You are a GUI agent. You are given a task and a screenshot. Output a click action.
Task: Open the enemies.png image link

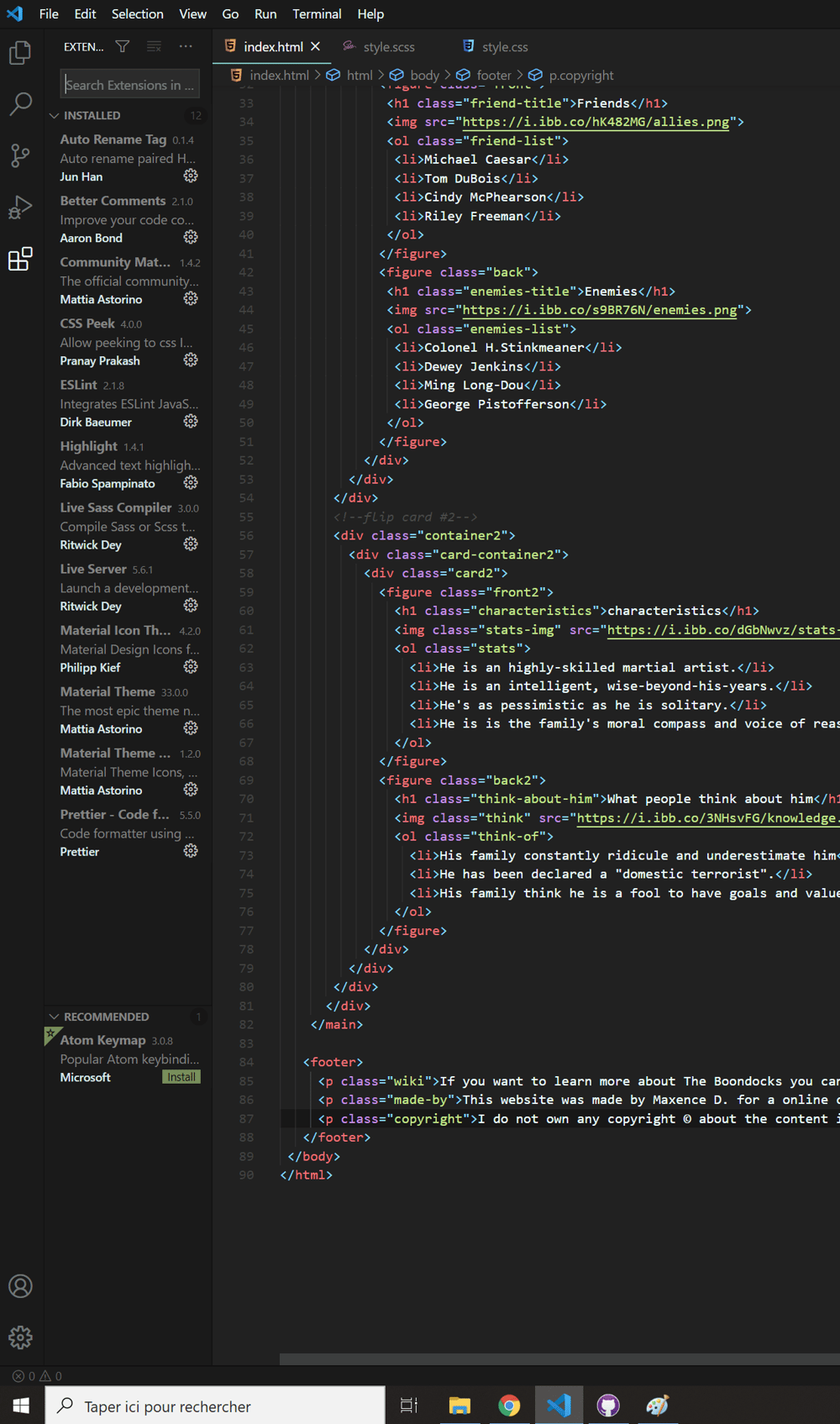point(599,310)
